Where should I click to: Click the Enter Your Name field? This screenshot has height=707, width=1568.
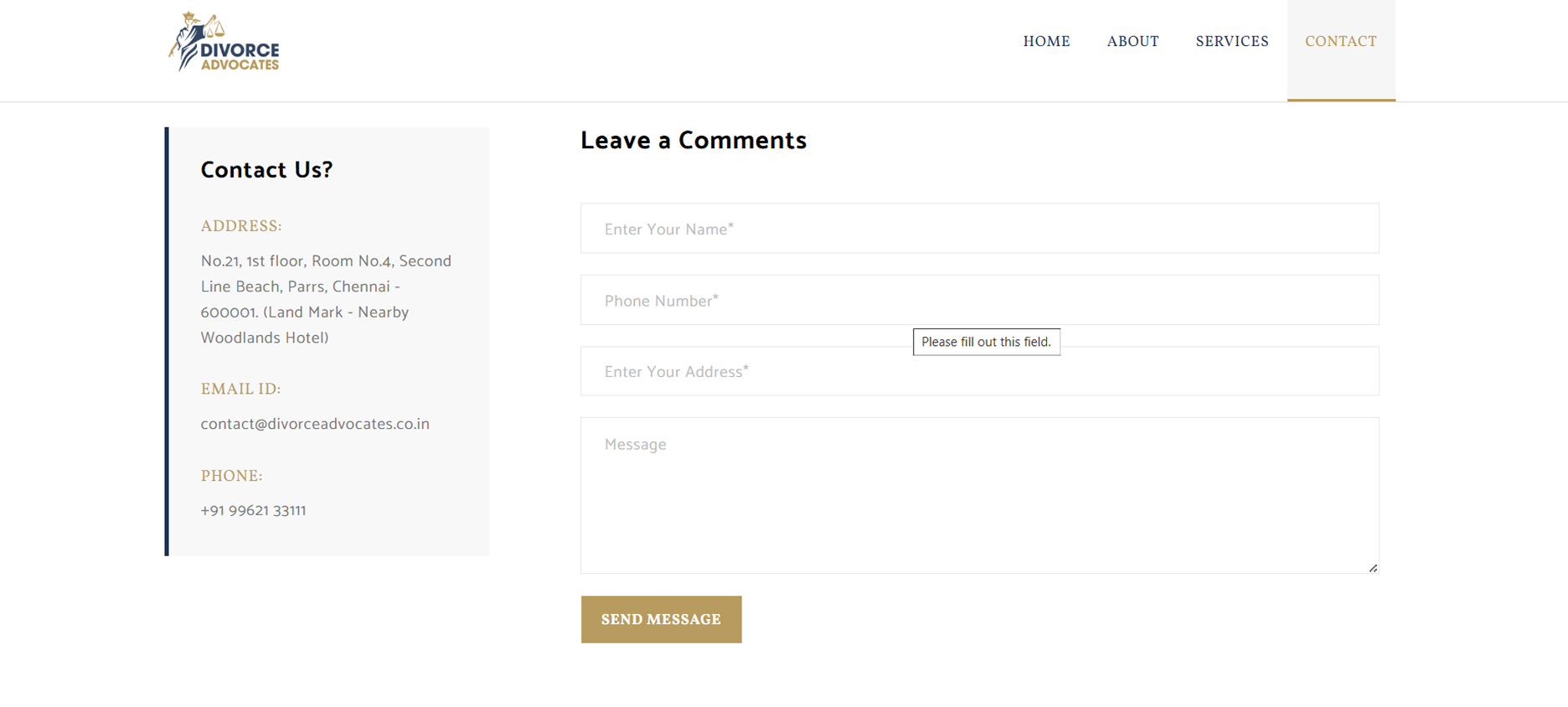[x=979, y=229]
